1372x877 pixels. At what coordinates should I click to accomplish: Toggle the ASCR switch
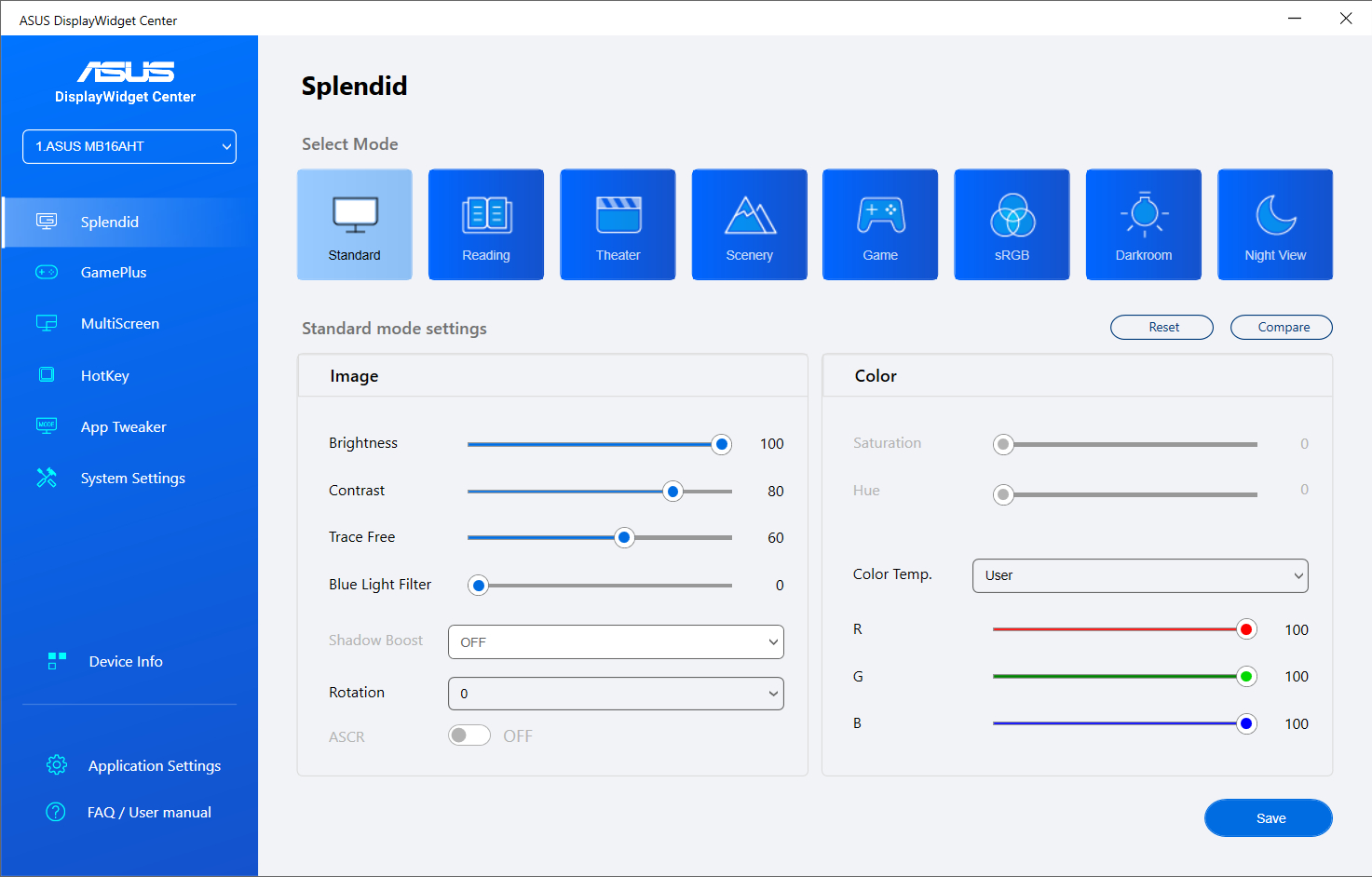(x=469, y=735)
